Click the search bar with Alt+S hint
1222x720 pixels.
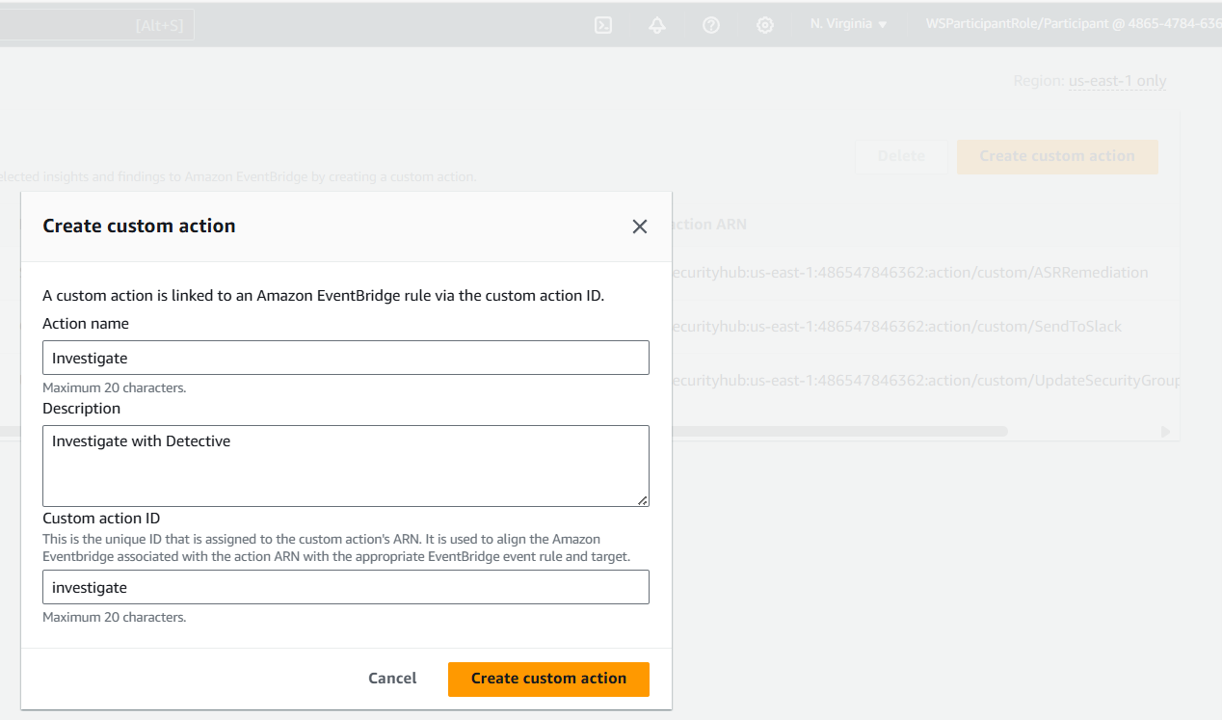coord(97,25)
